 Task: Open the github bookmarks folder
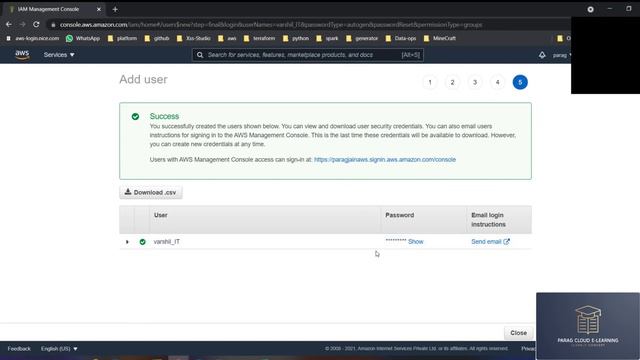(157, 38)
